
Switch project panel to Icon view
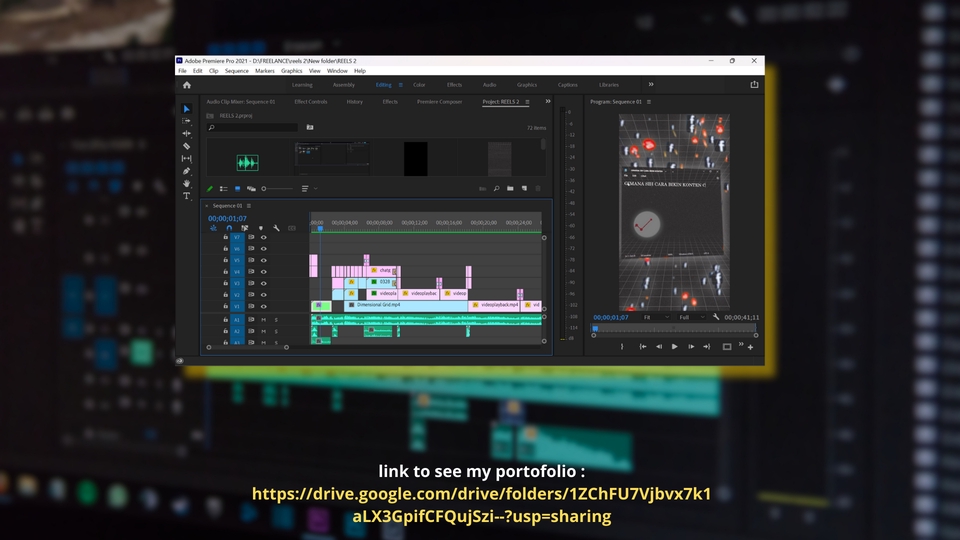tap(238, 189)
